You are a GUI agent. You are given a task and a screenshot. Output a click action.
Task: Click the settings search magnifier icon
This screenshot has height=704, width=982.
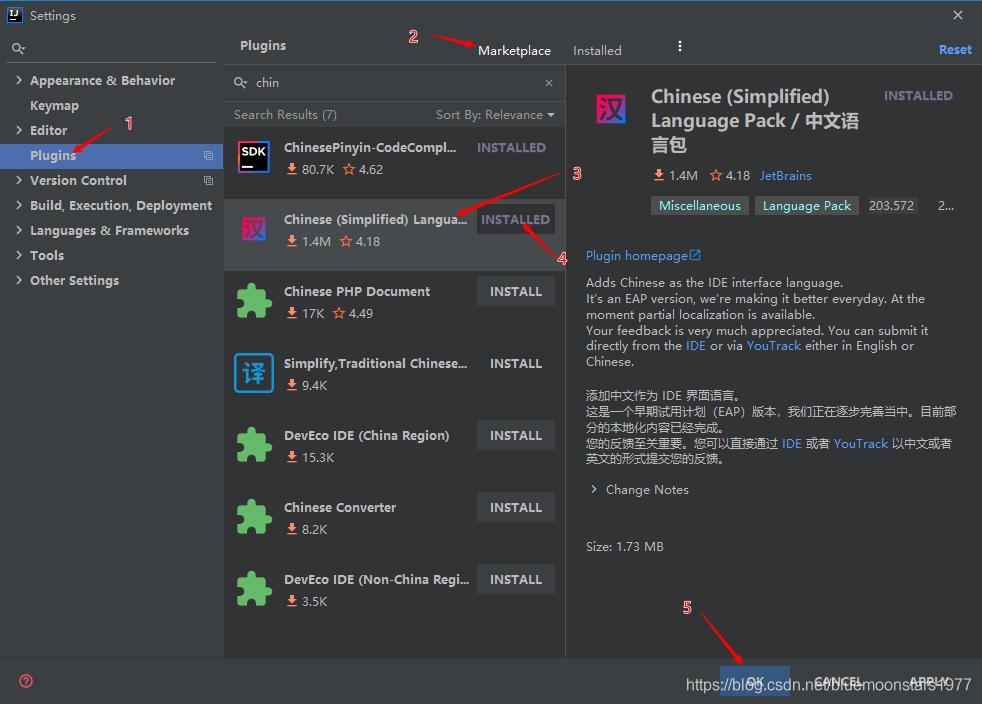point(18,48)
